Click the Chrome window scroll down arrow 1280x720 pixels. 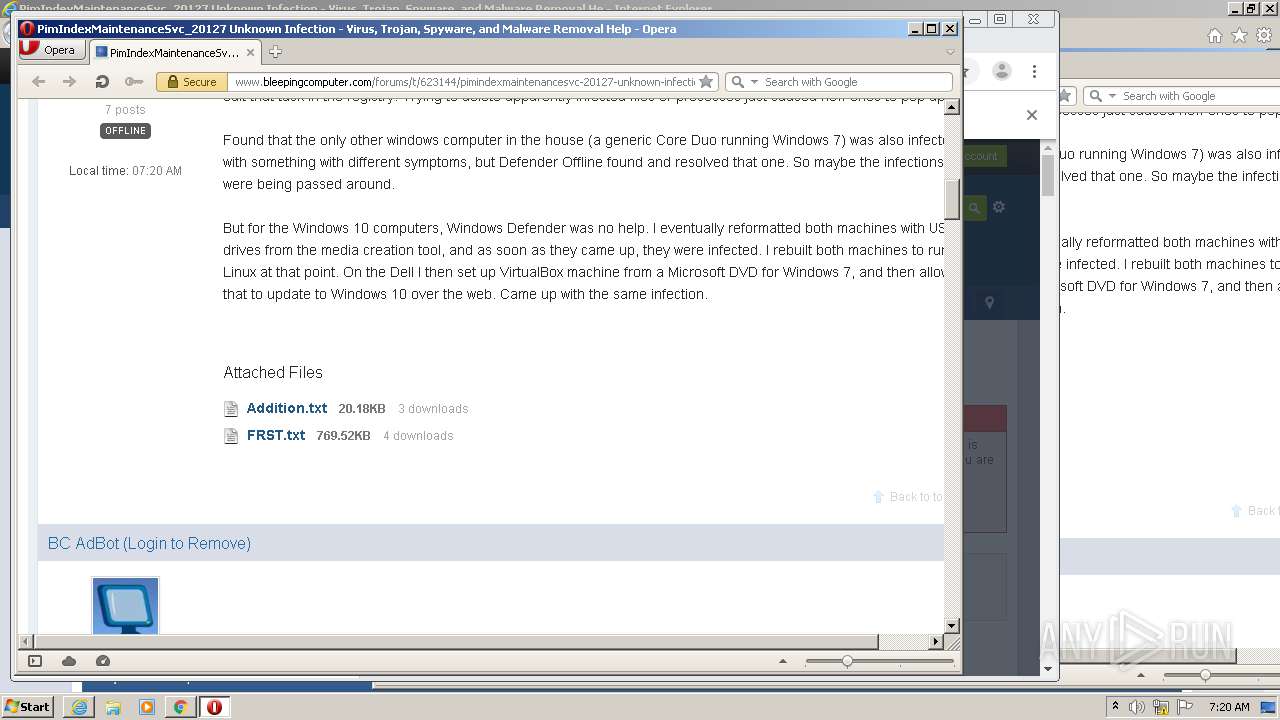(1048, 669)
